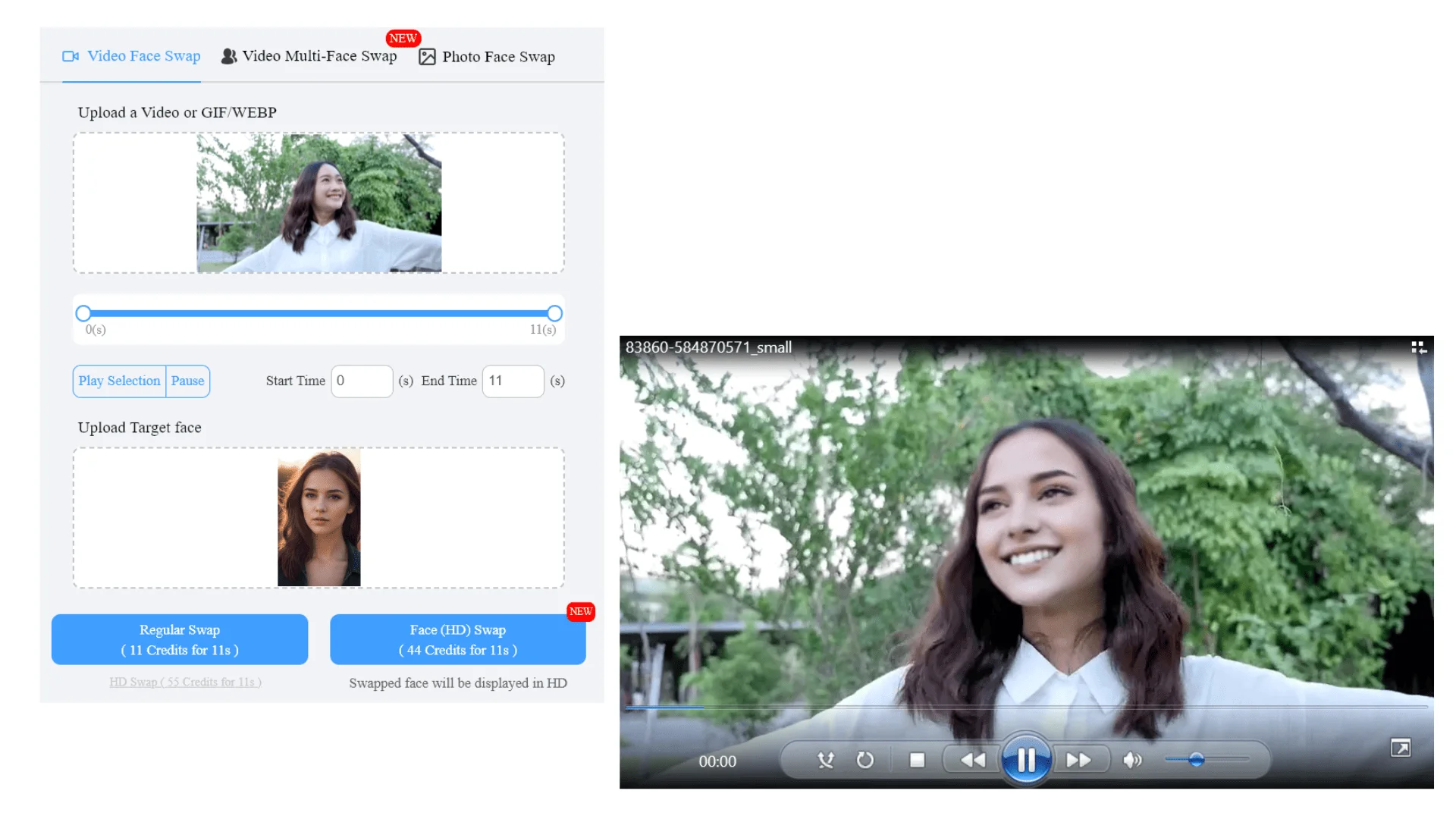Mute the player volume
Viewport: 1456px width, 819px height.
point(1132,760)
